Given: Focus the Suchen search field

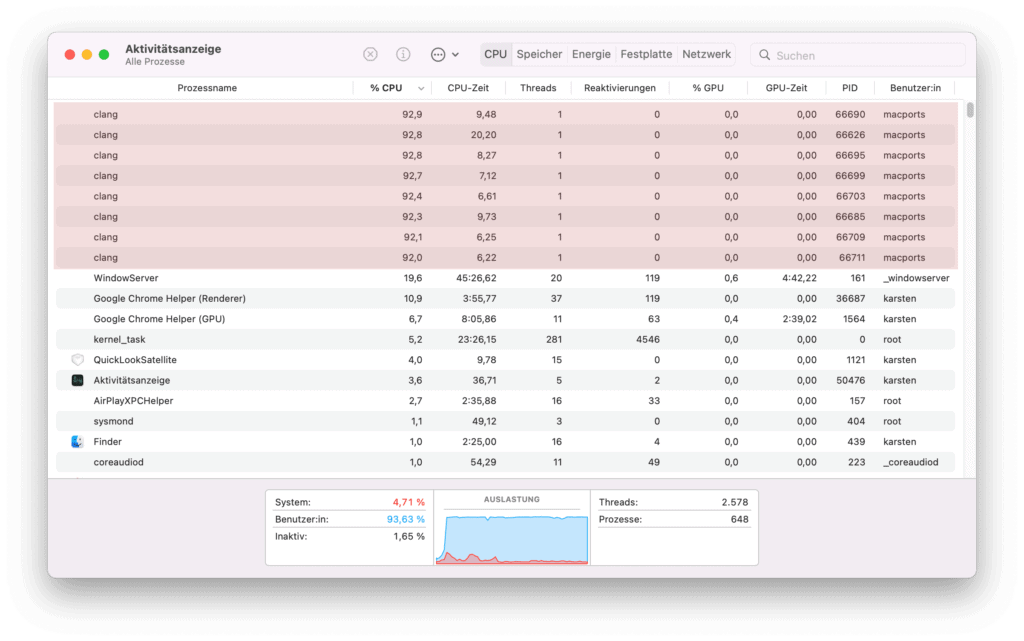Looking at the screenshot, I should tap(857, 55).
